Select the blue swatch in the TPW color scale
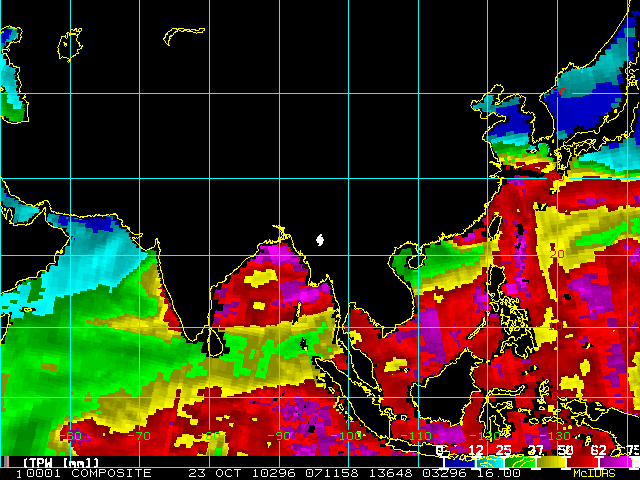The image size is (640, 480). pos(458,462)
